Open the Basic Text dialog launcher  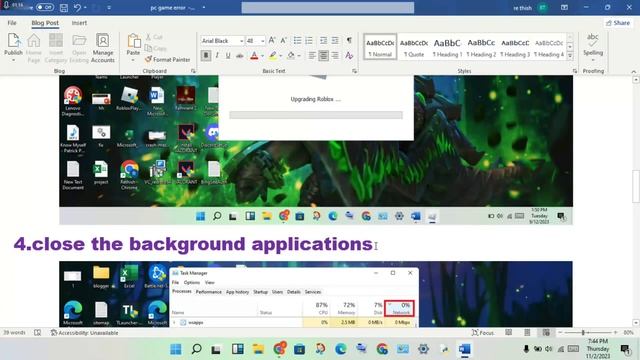pos(354,71)
